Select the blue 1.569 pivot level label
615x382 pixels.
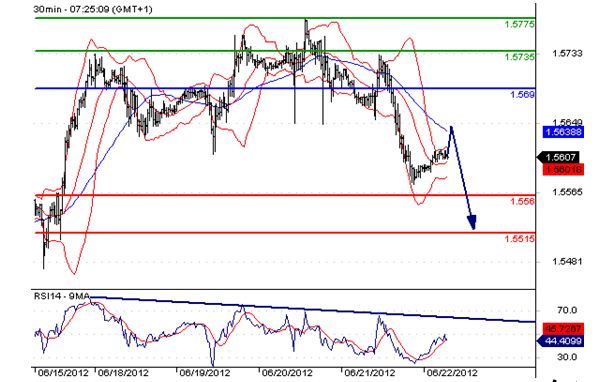[x=522, y=95]
